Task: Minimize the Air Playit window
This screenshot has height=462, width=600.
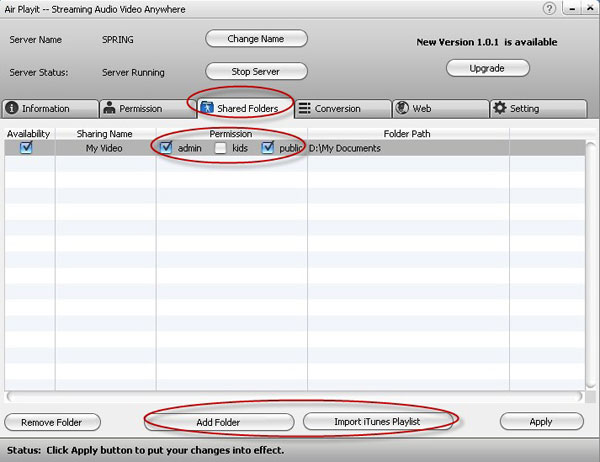Action: click(572, 8)
